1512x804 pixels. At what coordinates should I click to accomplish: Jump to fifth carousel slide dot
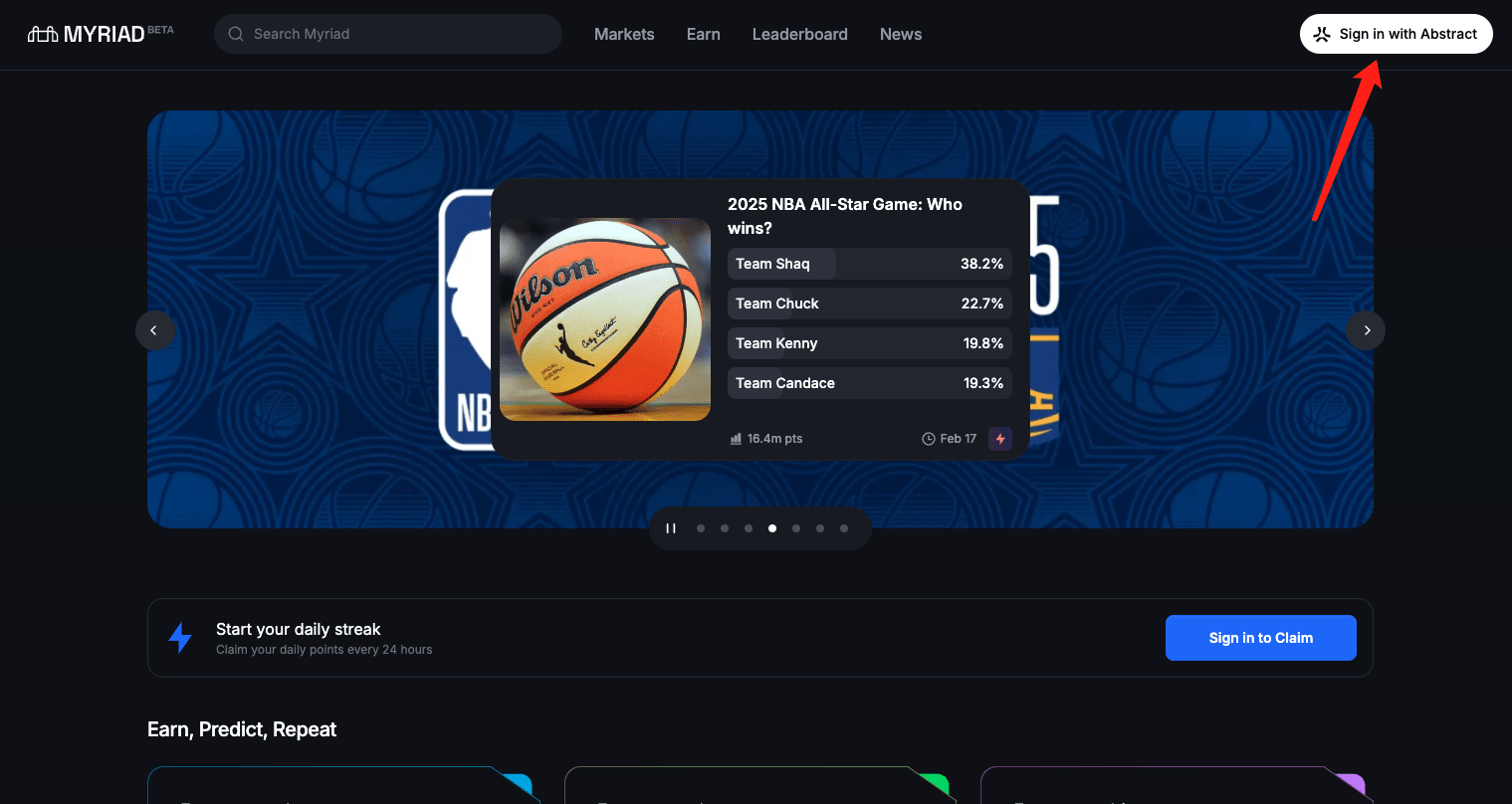[x=796, y=528]
